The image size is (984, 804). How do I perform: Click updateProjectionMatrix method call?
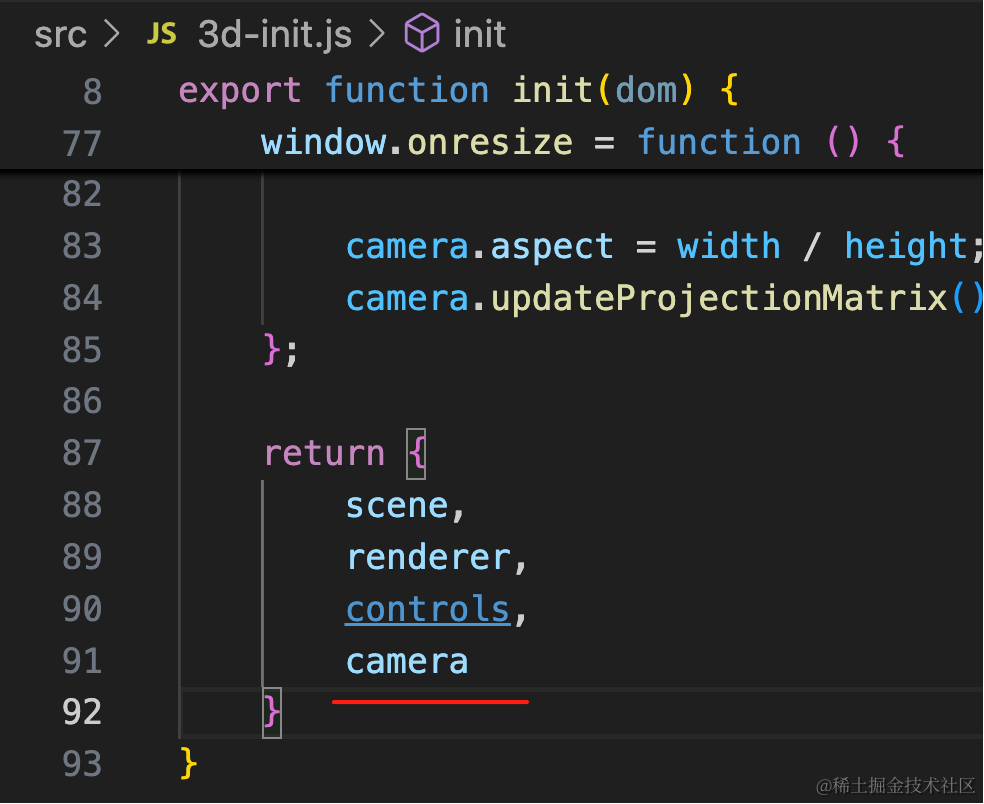click(719, 299)
